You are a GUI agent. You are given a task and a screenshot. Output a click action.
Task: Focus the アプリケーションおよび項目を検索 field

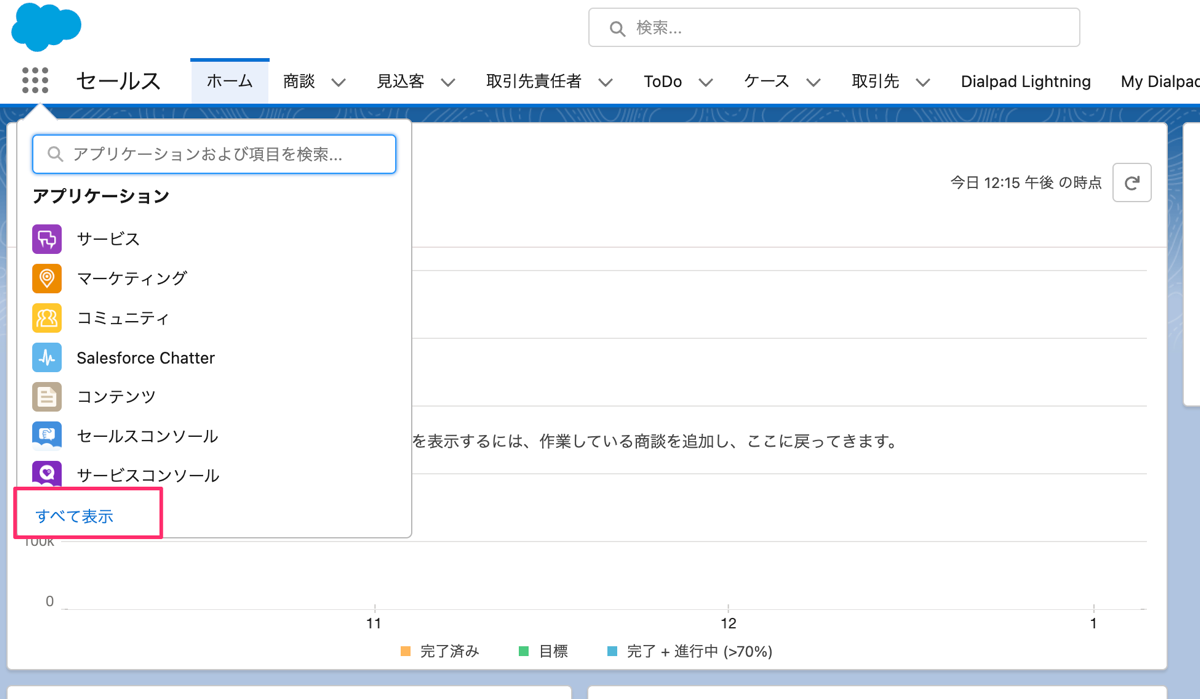214,154
